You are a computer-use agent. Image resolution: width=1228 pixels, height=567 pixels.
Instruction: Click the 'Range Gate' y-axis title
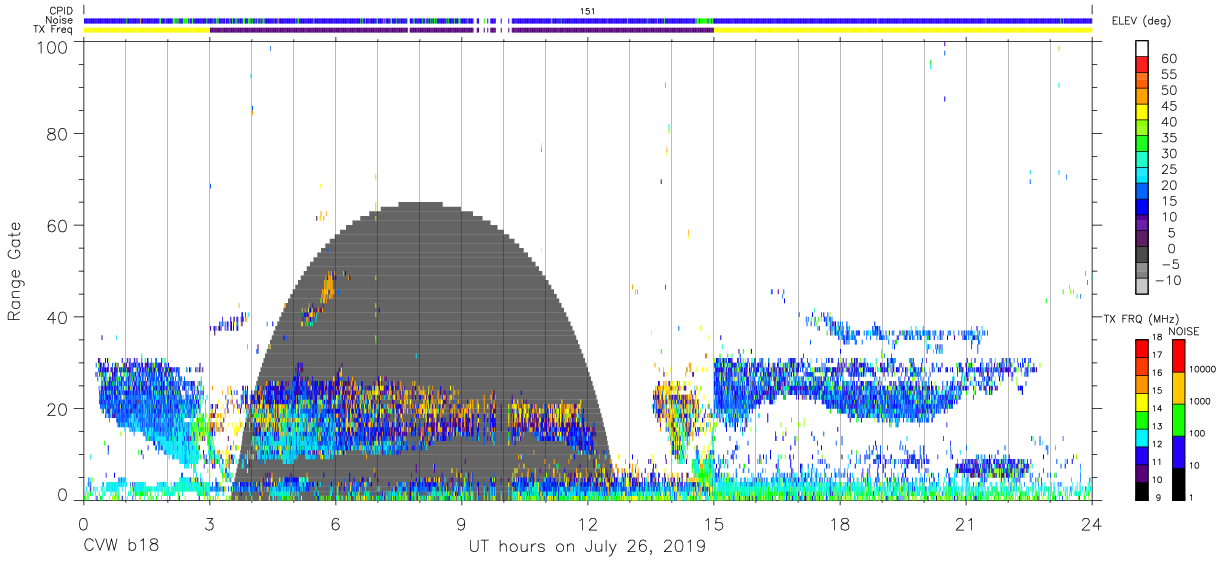pyautogui.click(x=15, y=271)
